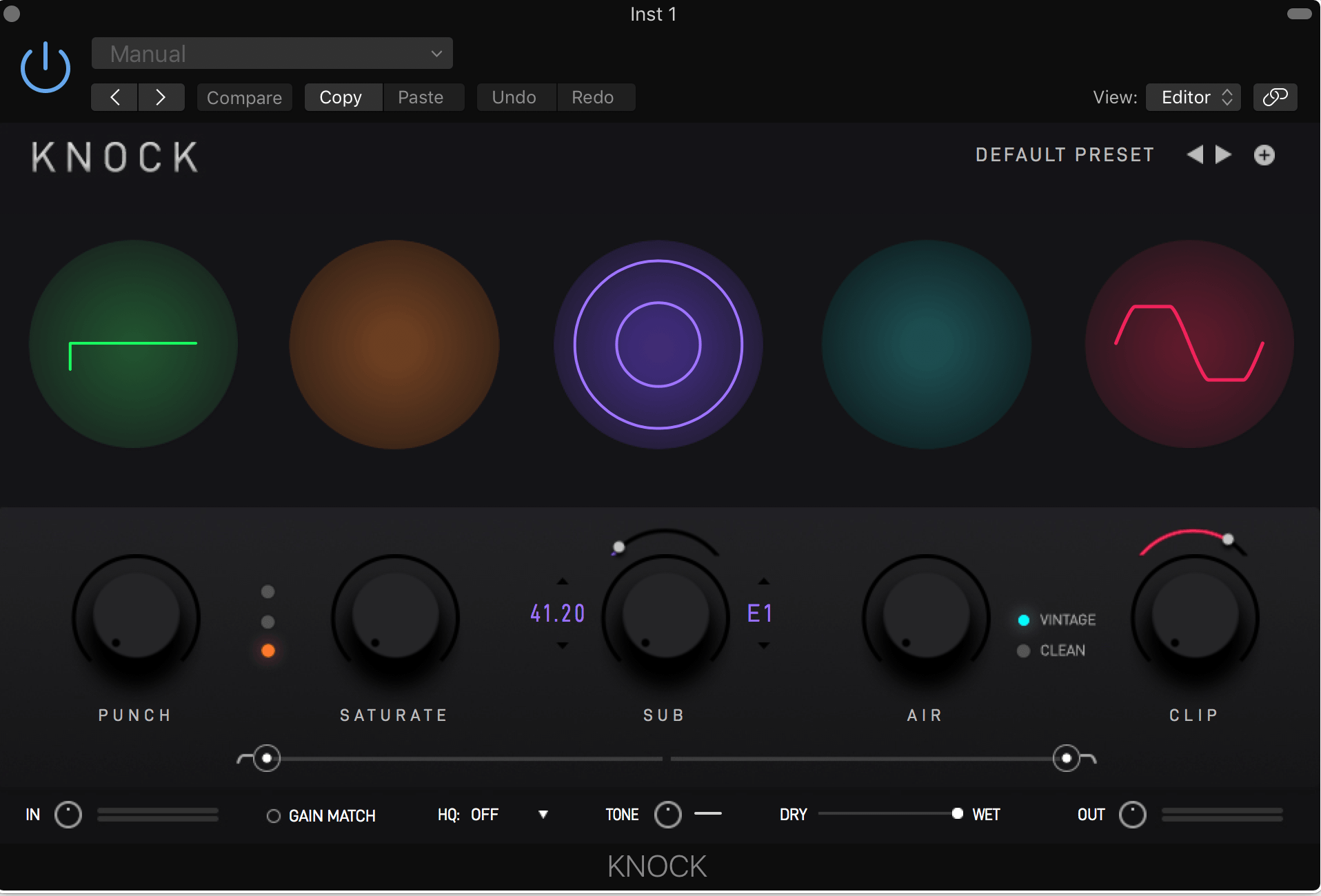Click the green Punch visualizer circle
The height and width of the screenshot is (896, 1321).
pos(134,344)
